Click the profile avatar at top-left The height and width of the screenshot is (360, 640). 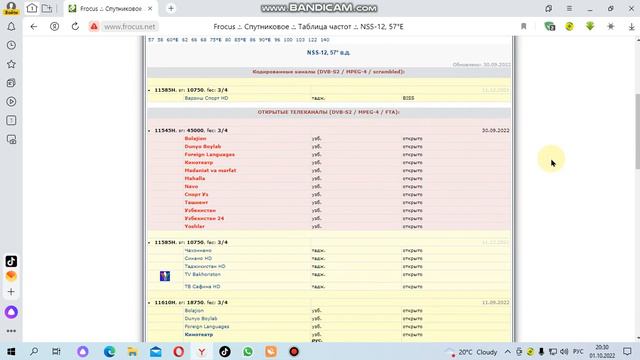pos(11,8)
